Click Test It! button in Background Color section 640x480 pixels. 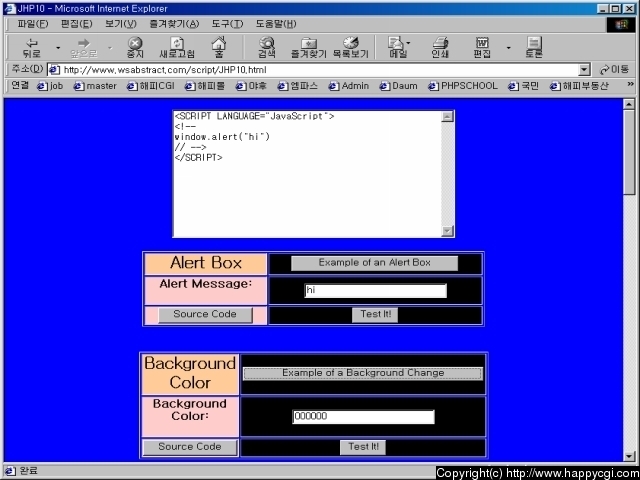click(x=363, y=447)
